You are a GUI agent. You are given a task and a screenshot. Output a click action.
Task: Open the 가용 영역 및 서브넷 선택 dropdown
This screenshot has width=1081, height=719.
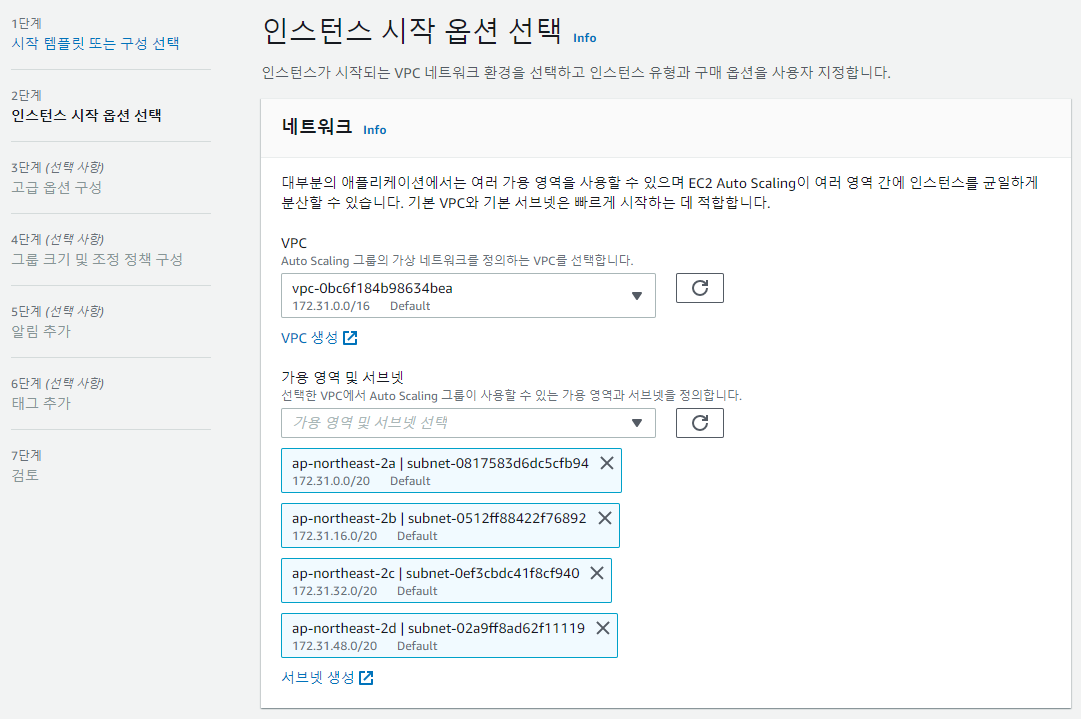click(468, 423)
